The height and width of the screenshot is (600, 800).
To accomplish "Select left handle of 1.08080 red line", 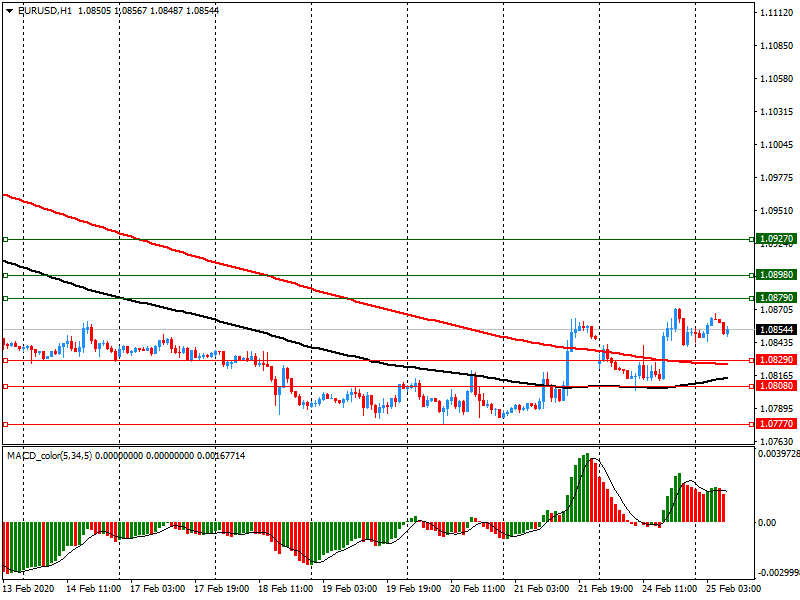I will coord(6,386).
